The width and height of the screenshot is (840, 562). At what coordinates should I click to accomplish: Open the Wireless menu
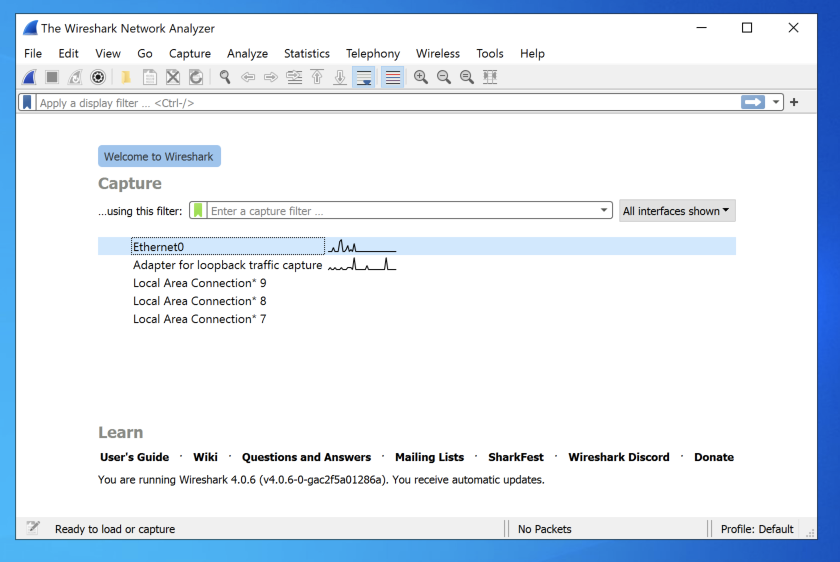click(x=438, y=54)
